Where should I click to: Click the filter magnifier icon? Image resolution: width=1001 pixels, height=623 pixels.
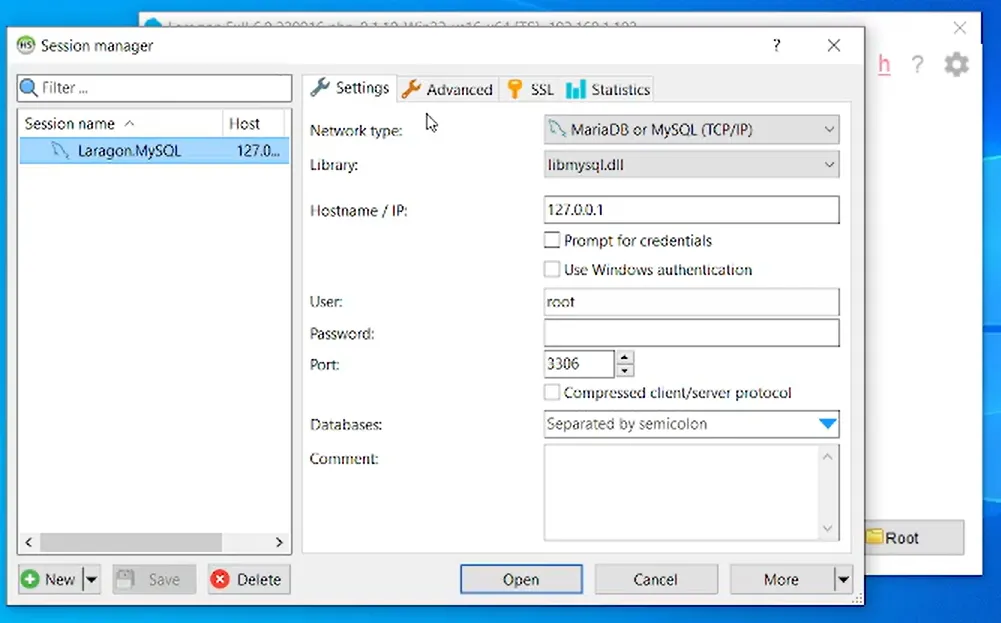tap(28, 87)
